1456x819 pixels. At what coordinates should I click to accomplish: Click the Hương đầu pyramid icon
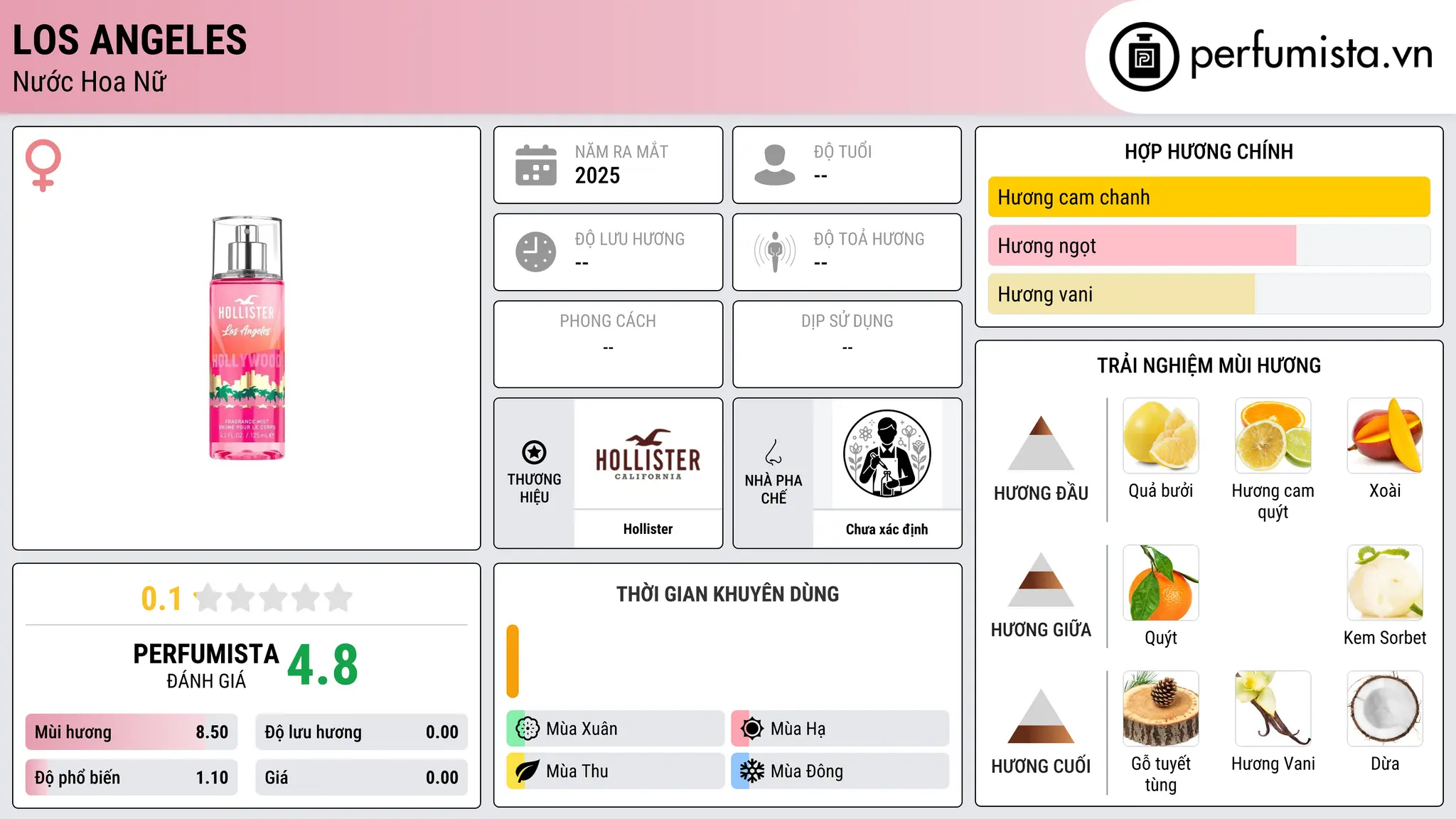click(1041, 443)
